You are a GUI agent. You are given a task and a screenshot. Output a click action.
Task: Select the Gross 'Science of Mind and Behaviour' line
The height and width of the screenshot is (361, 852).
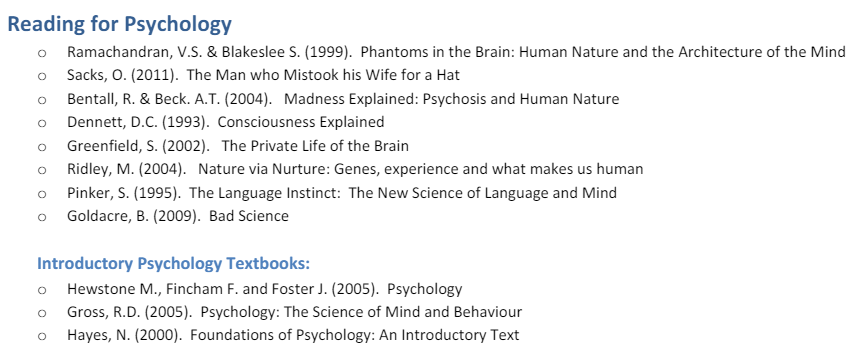click(295, 312)
